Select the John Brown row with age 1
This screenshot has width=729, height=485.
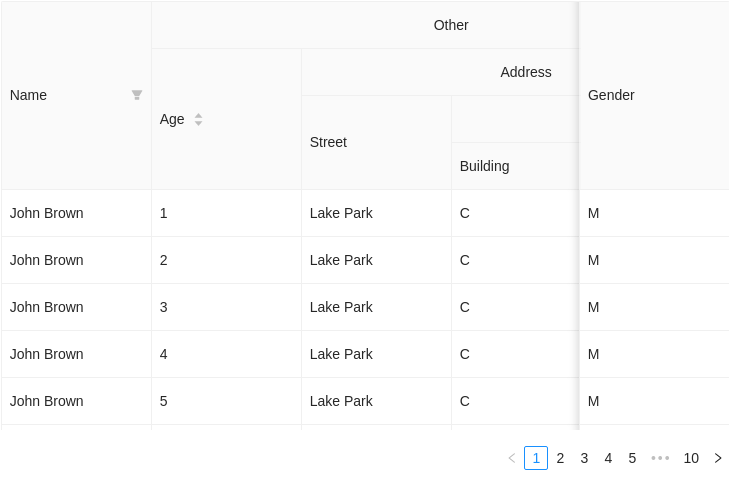point(365,213)
